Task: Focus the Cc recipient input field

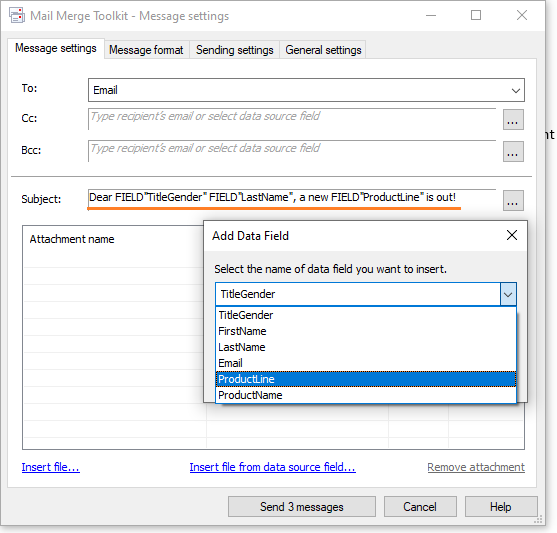Action: coord(292,119)
